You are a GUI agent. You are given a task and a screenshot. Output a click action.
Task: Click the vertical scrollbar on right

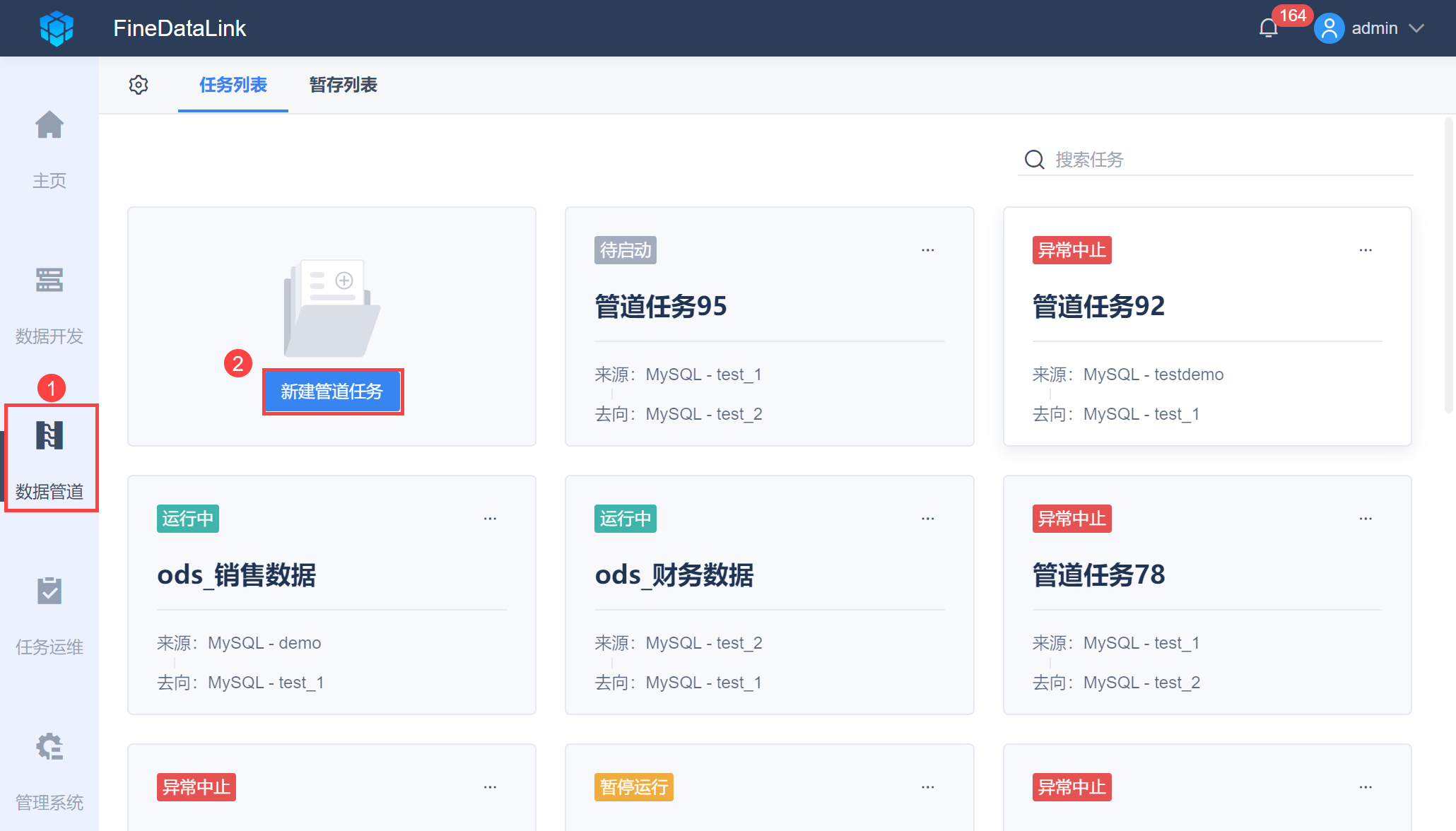point(1448,266)
